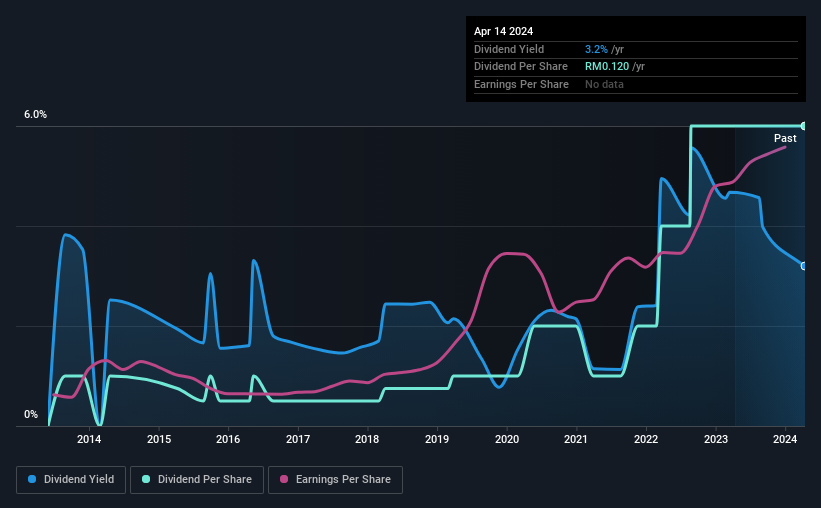The image size is (821, 508).
Task: Toggle the Dividend Per Share legend button
Action: (197, 480)
